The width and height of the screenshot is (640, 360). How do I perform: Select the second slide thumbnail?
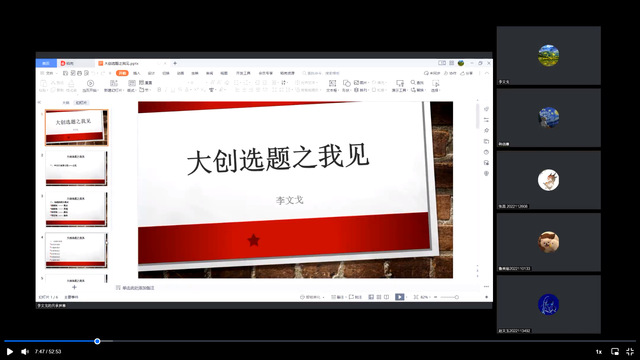pos(76,168)
